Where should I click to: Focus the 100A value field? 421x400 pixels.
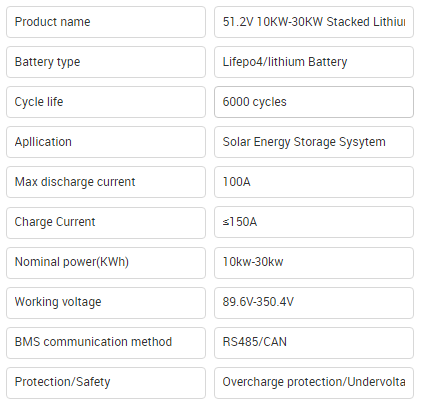[314, 182]
